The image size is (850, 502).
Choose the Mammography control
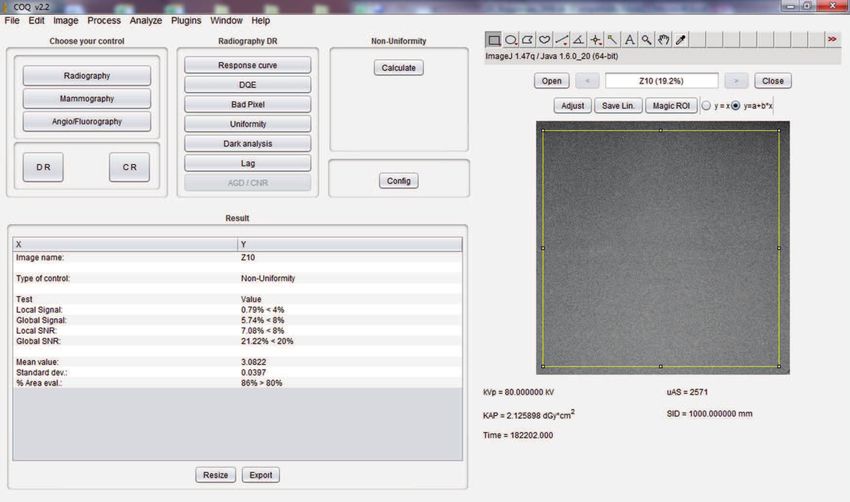pos(87,99)
